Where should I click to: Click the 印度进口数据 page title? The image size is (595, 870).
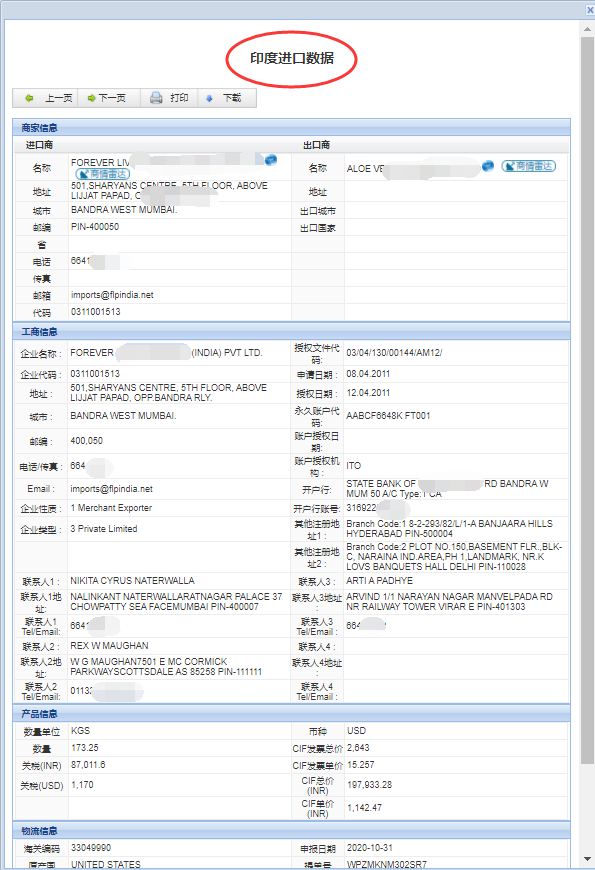pos(292,58)
